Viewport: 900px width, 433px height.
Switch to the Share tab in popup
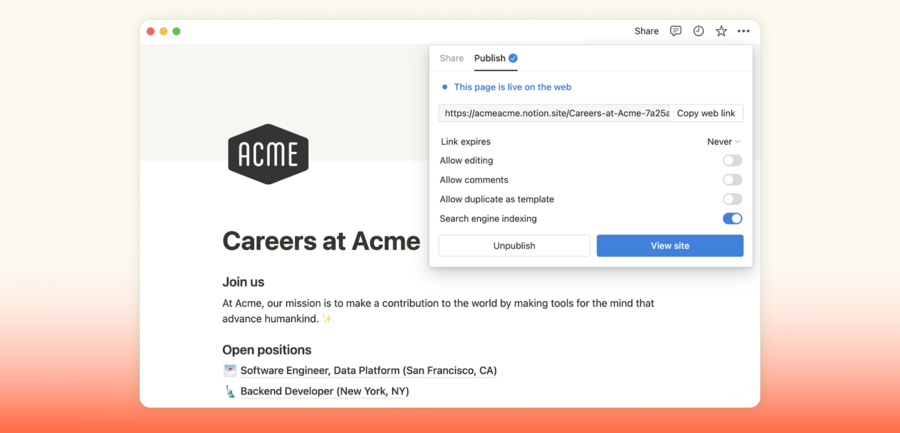pyautogui.click(x=452, y=58)
